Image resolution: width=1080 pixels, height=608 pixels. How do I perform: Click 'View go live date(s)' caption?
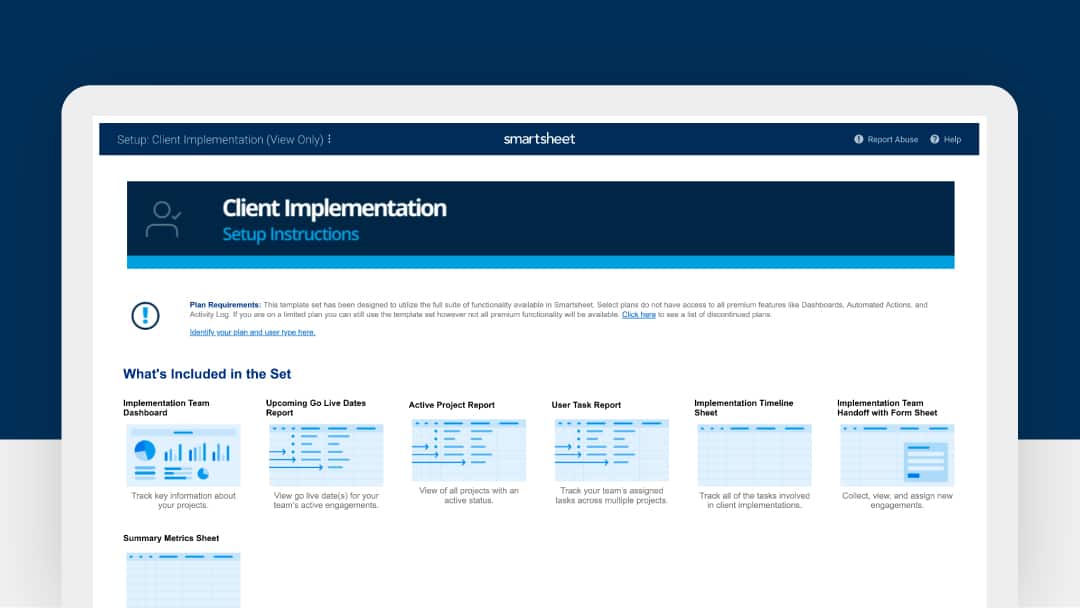(326, 500)
